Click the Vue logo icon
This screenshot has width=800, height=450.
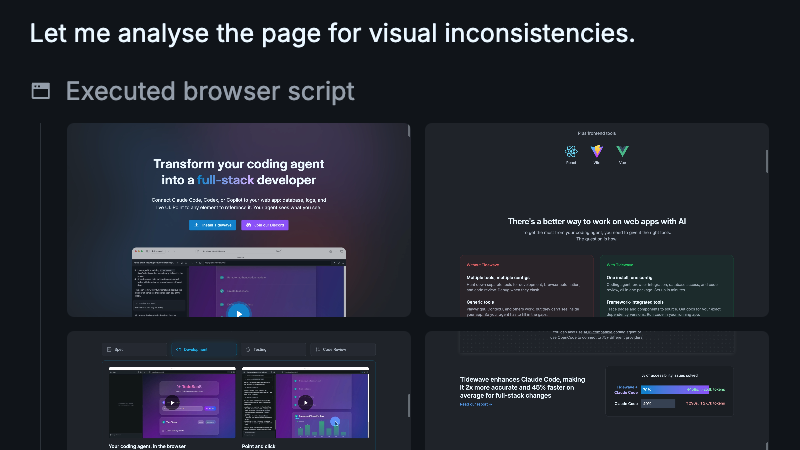pyautogui.click(x=622, y=153)
